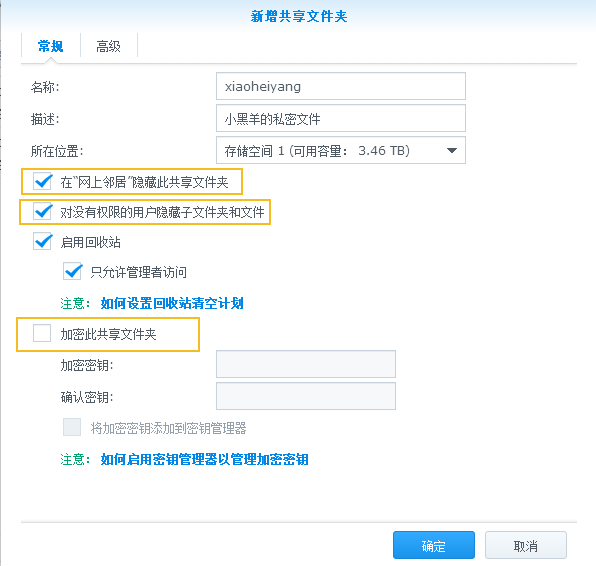Click the 取消 button

click(526, 545)
